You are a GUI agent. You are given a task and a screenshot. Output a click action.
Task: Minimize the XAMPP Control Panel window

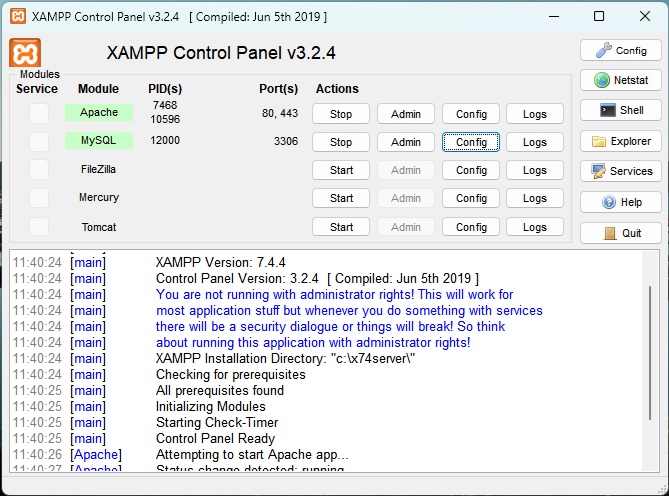(554, 16)
